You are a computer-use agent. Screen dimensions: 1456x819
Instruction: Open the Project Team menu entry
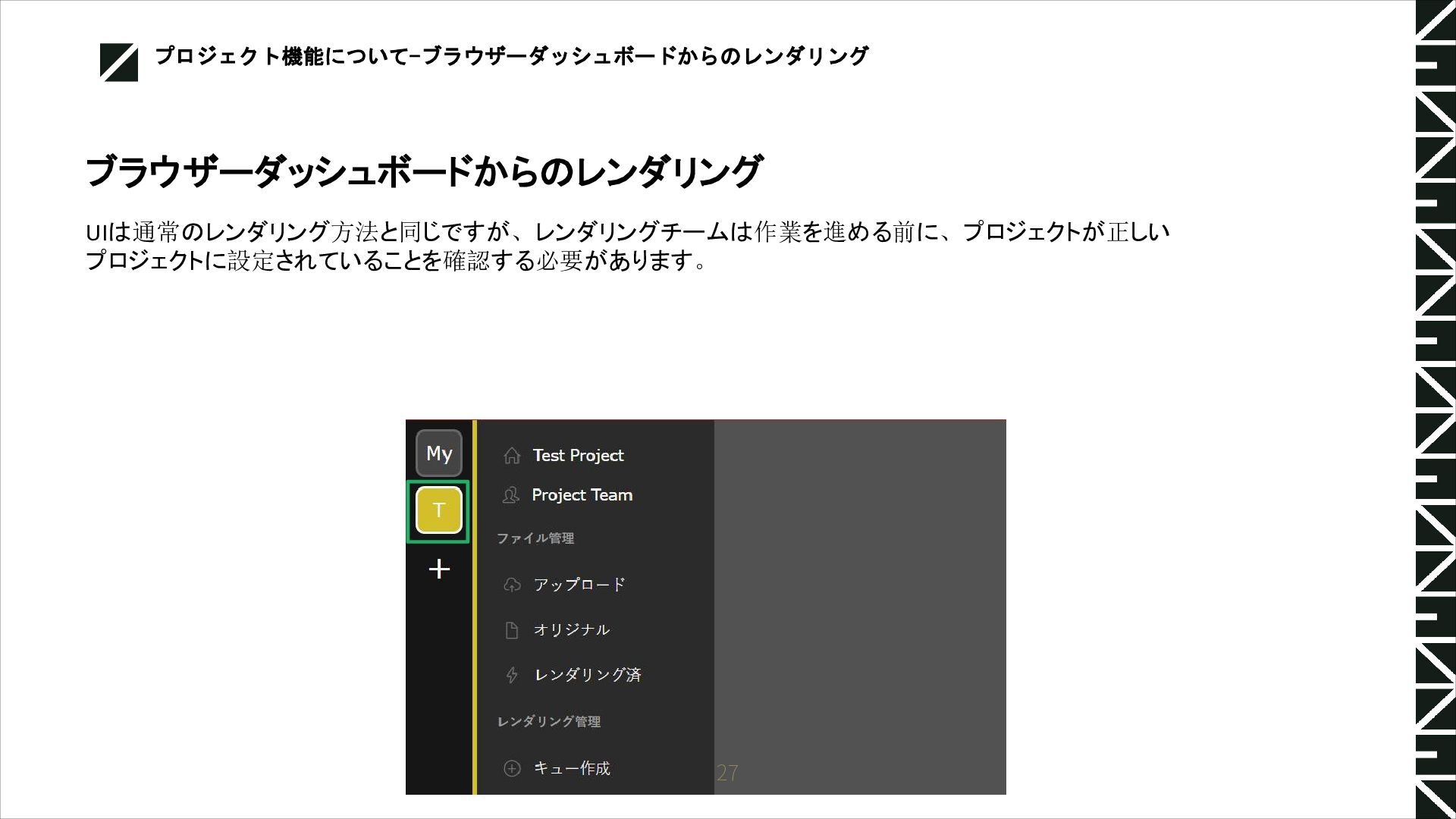pyautogui.click(x=582, y=495)
